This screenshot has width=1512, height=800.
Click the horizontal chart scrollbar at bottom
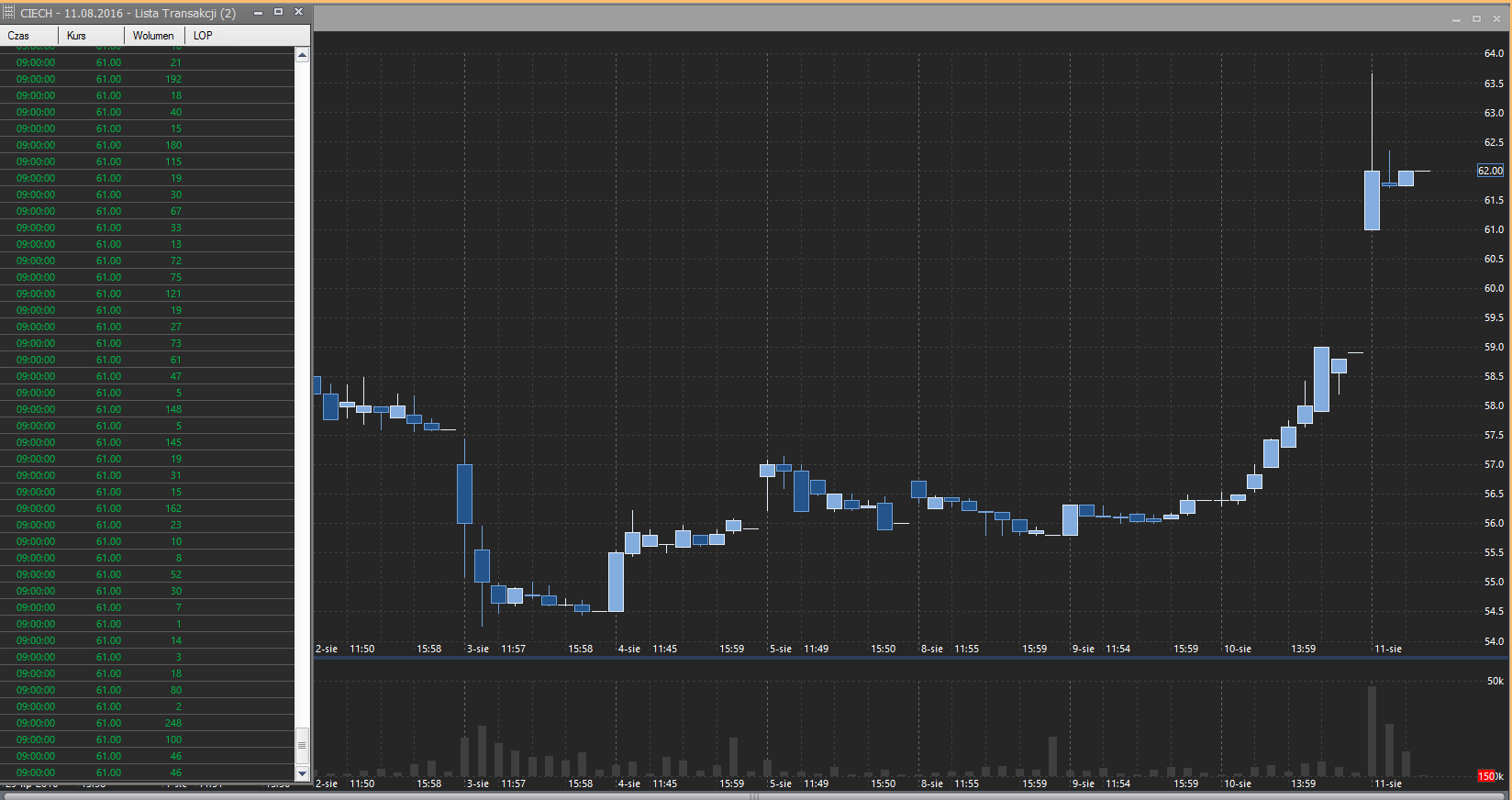(x=752, y=795)
